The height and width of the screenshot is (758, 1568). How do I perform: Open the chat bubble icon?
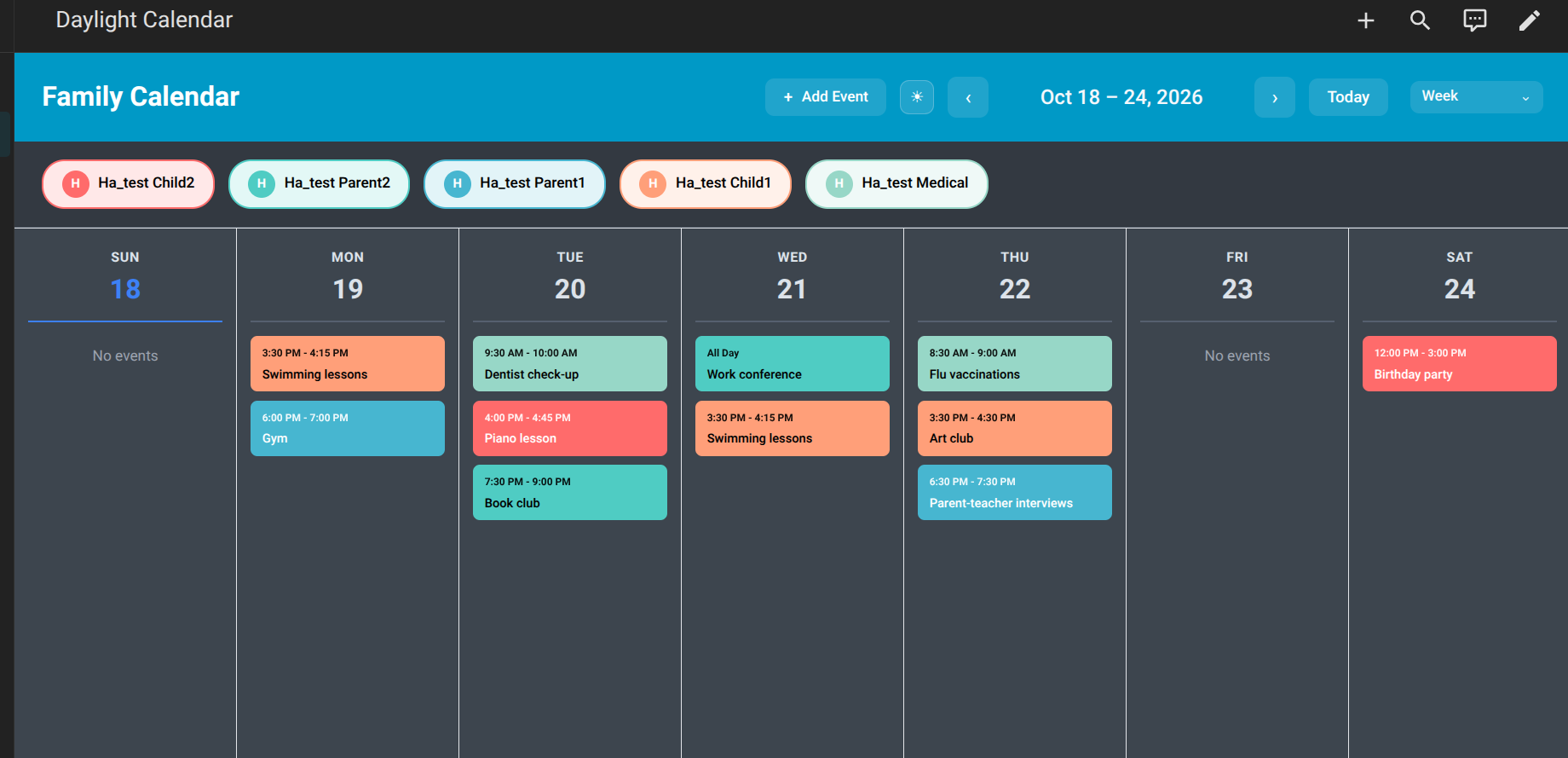click(x=1475, y=20)
